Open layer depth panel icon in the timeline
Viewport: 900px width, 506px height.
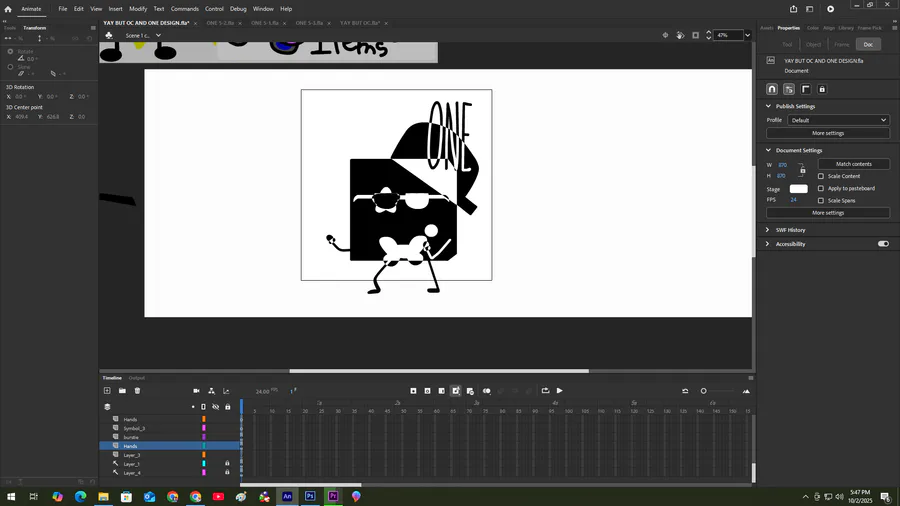click(226, 391)
